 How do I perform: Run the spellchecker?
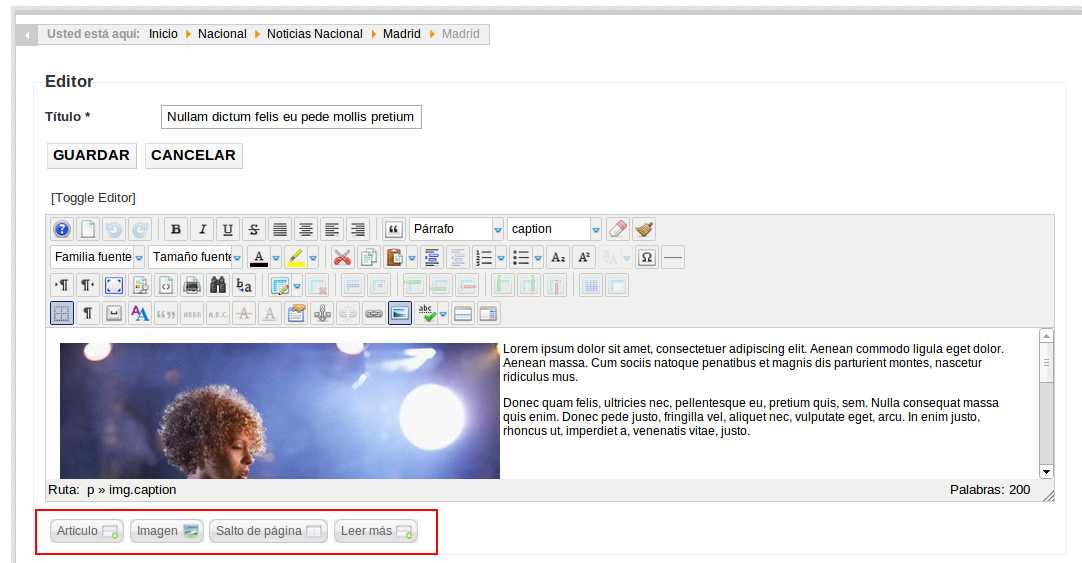(x=427, y=314)
